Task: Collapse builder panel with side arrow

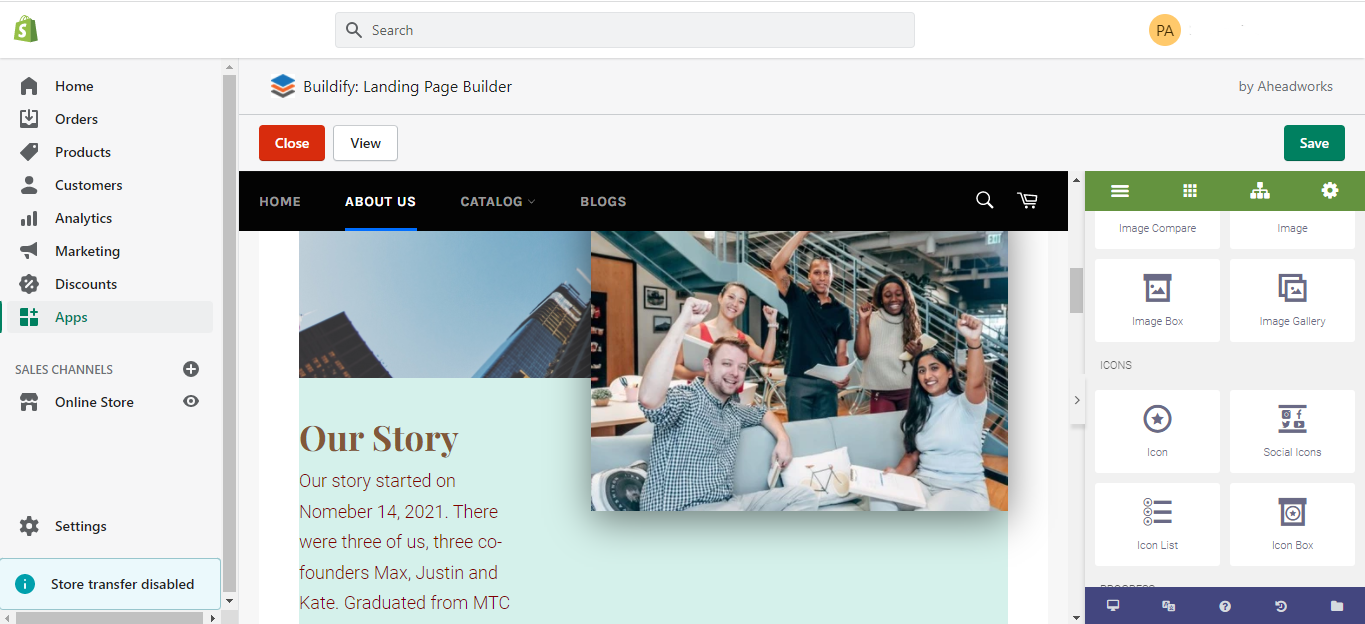Action: (x=1077, y=399)
